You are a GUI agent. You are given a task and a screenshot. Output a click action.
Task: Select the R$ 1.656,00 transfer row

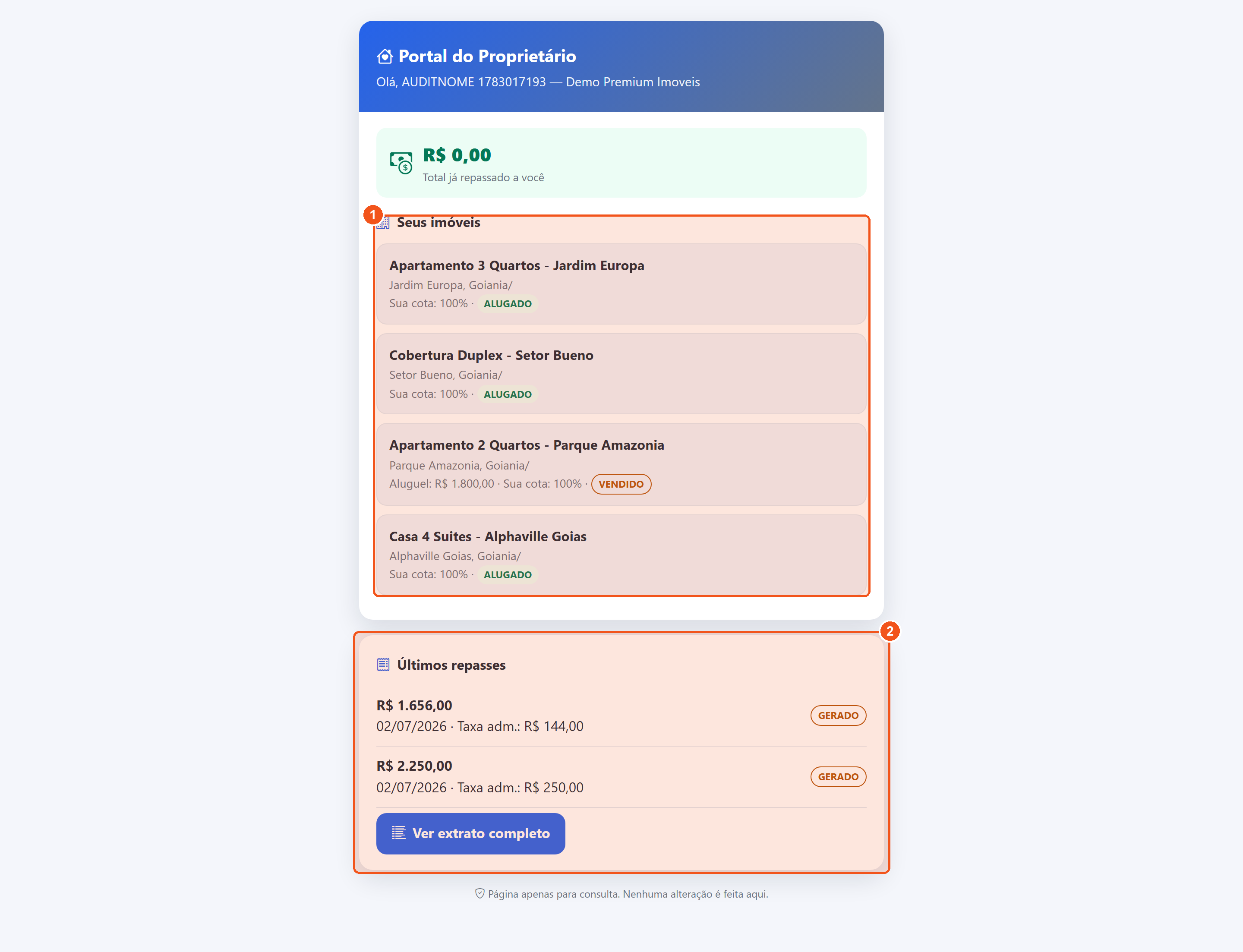621,716
